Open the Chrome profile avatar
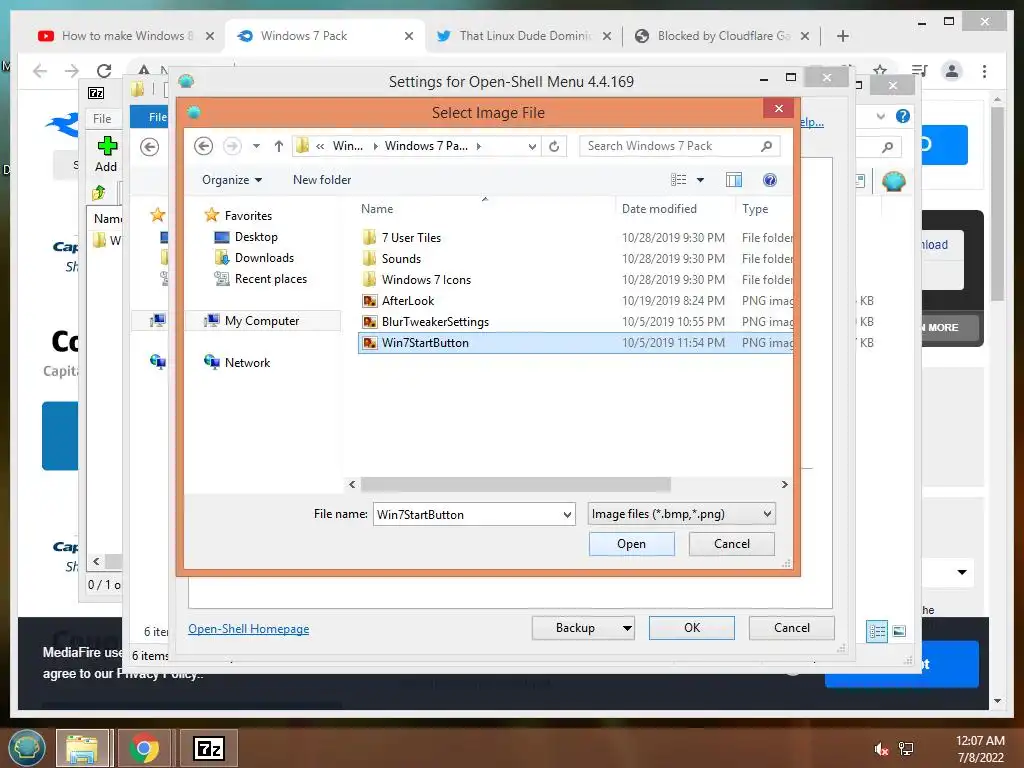Screen dimensions: 1024x768 click(x=952, y=71)
